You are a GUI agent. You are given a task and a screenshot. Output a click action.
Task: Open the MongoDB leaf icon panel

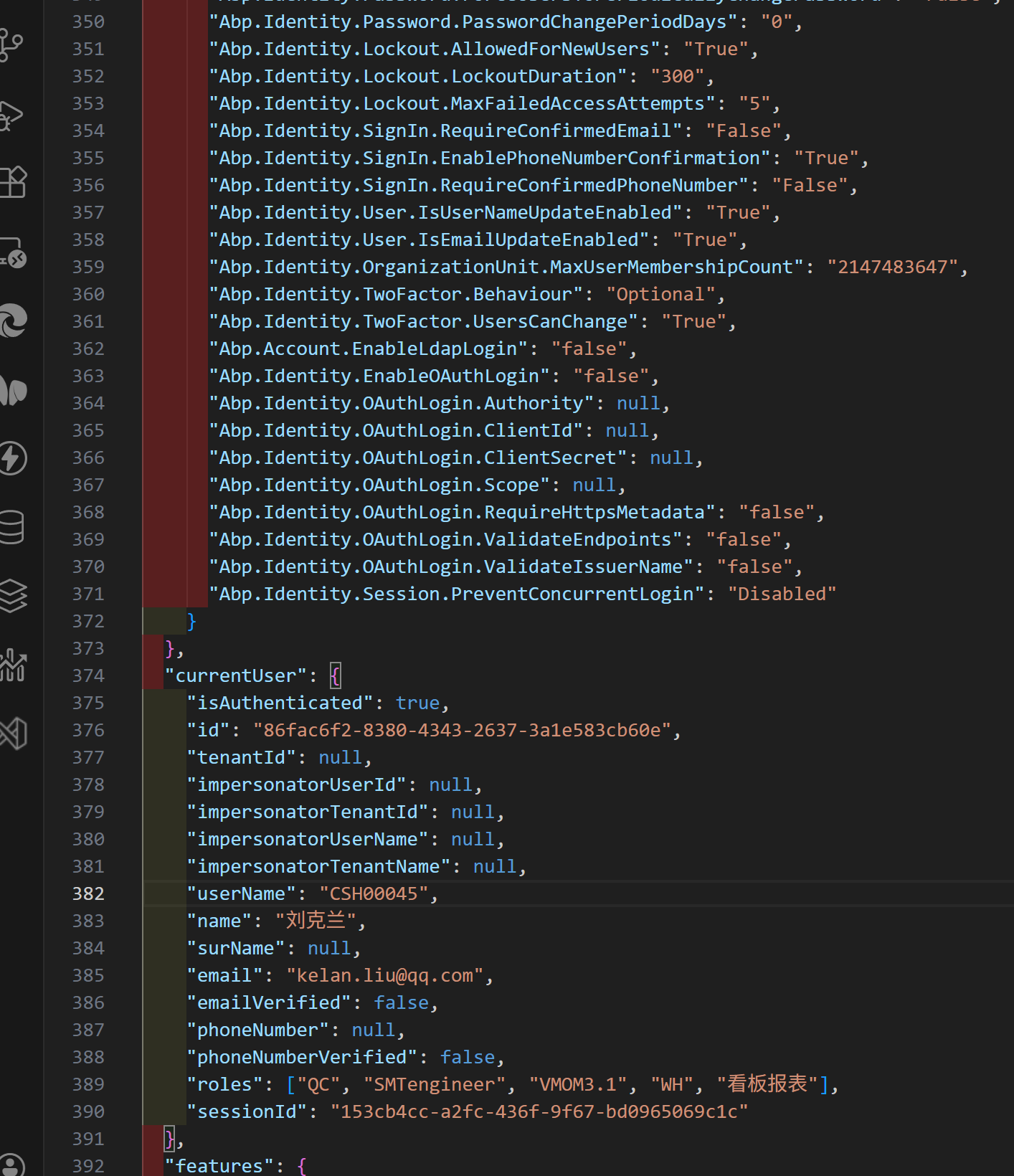point(11,391)
